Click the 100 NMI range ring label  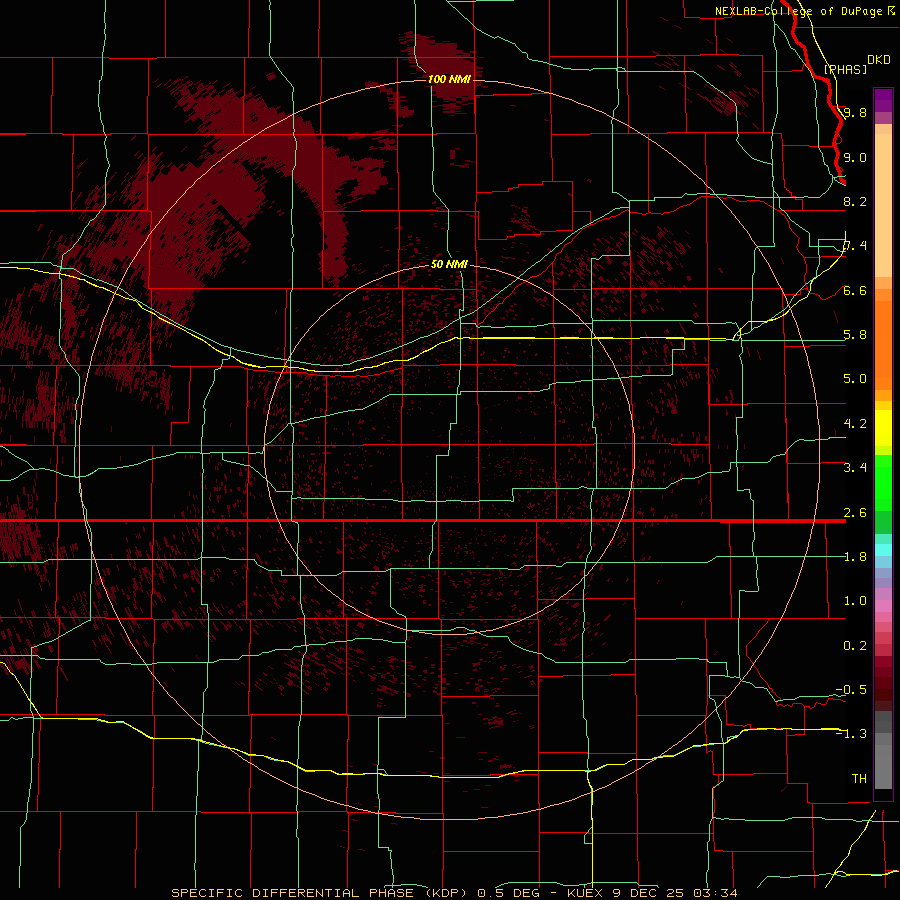(449, 79)
